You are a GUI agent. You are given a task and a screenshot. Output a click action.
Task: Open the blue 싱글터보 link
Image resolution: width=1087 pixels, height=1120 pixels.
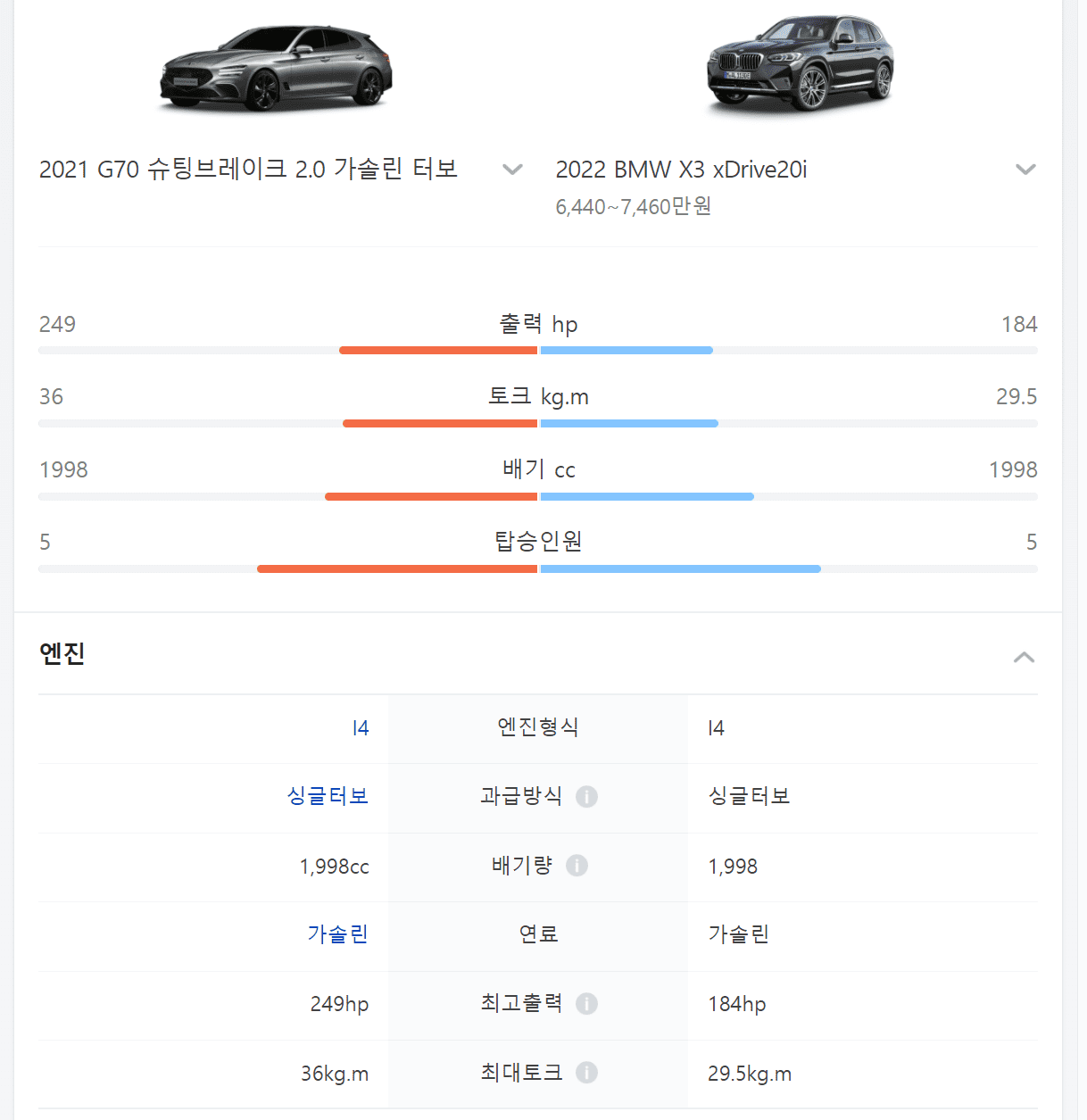[x=328, y=796]
